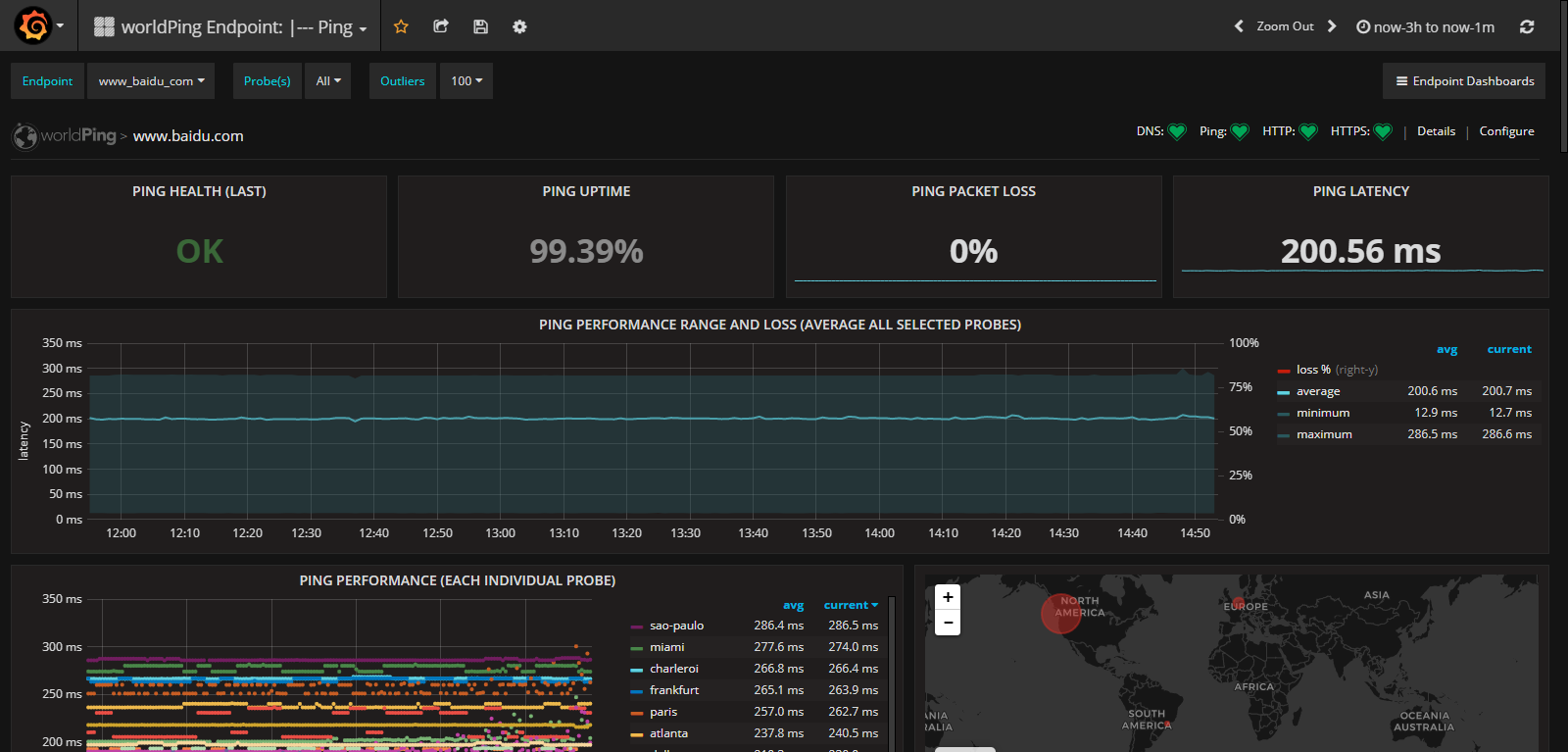Toggle maximum series in legend
The width and height of the screenshot is (1568, 752).
click(x=1324, y=434)
